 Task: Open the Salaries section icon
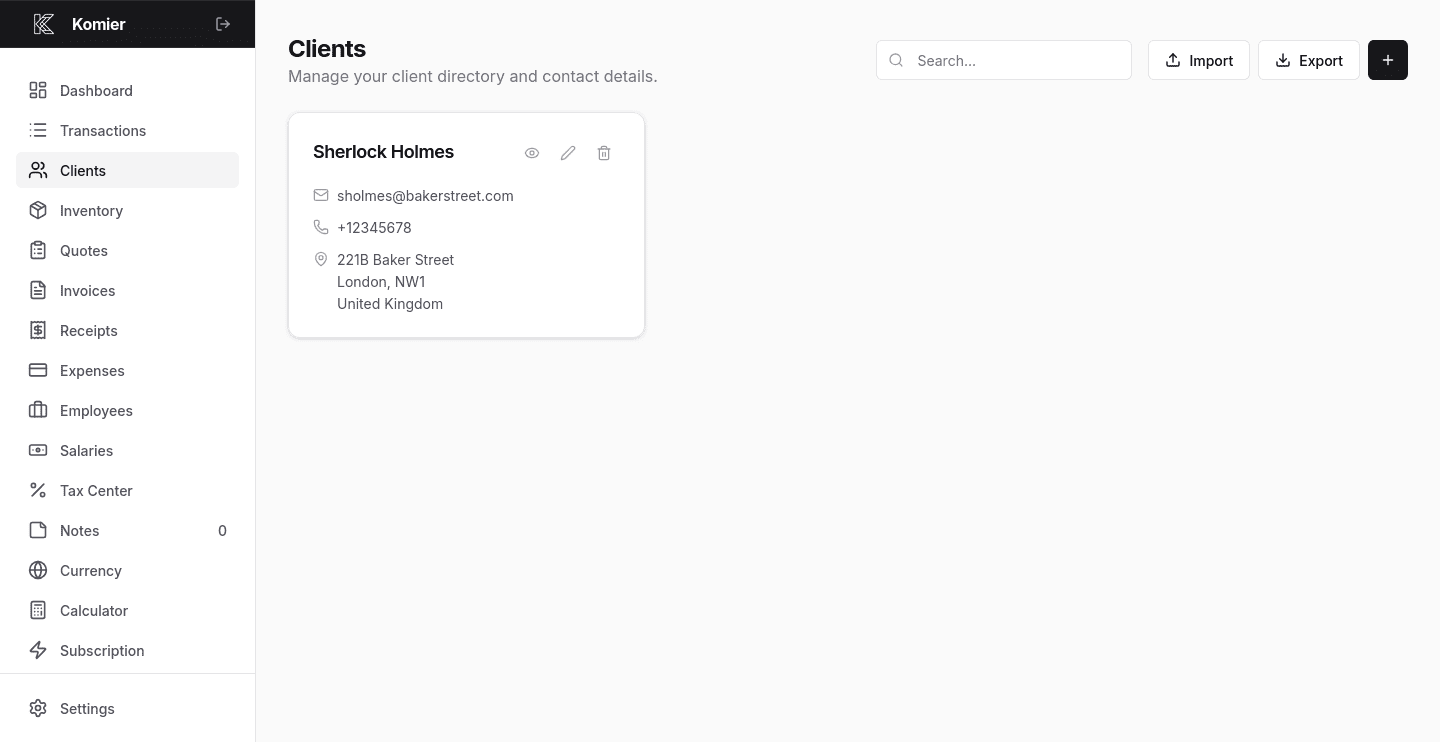tap(38, 450)
